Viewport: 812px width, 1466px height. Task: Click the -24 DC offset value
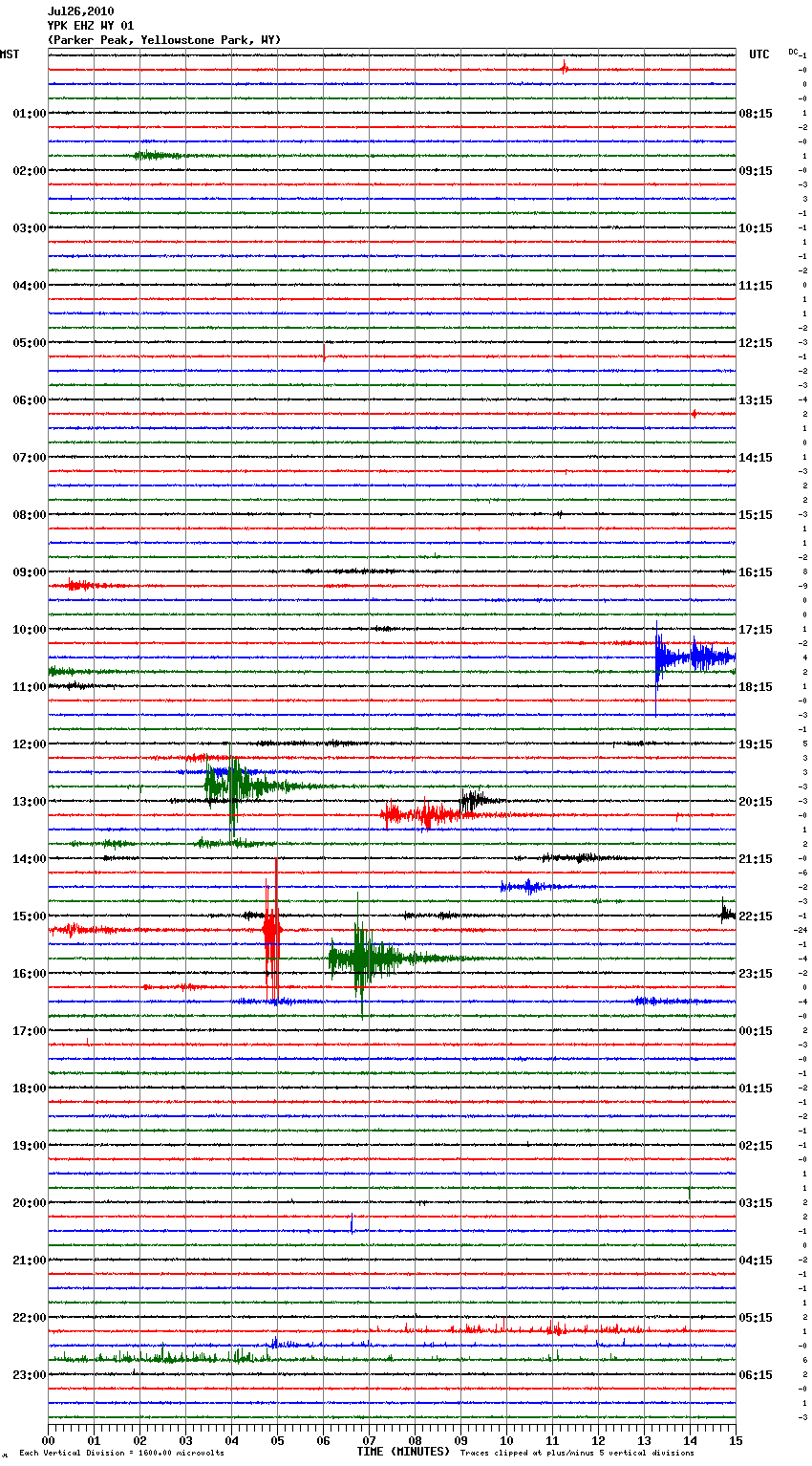click(x=800, y=930)
